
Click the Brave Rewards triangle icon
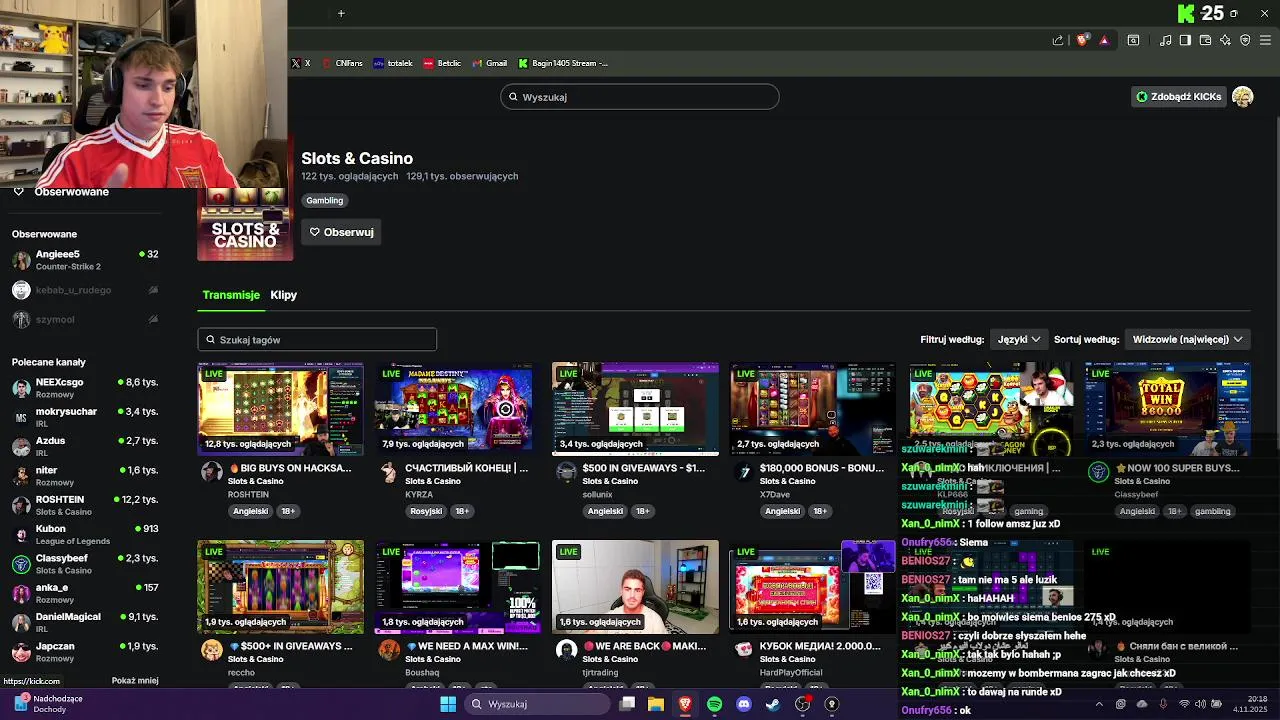(x=1104, y=40)
